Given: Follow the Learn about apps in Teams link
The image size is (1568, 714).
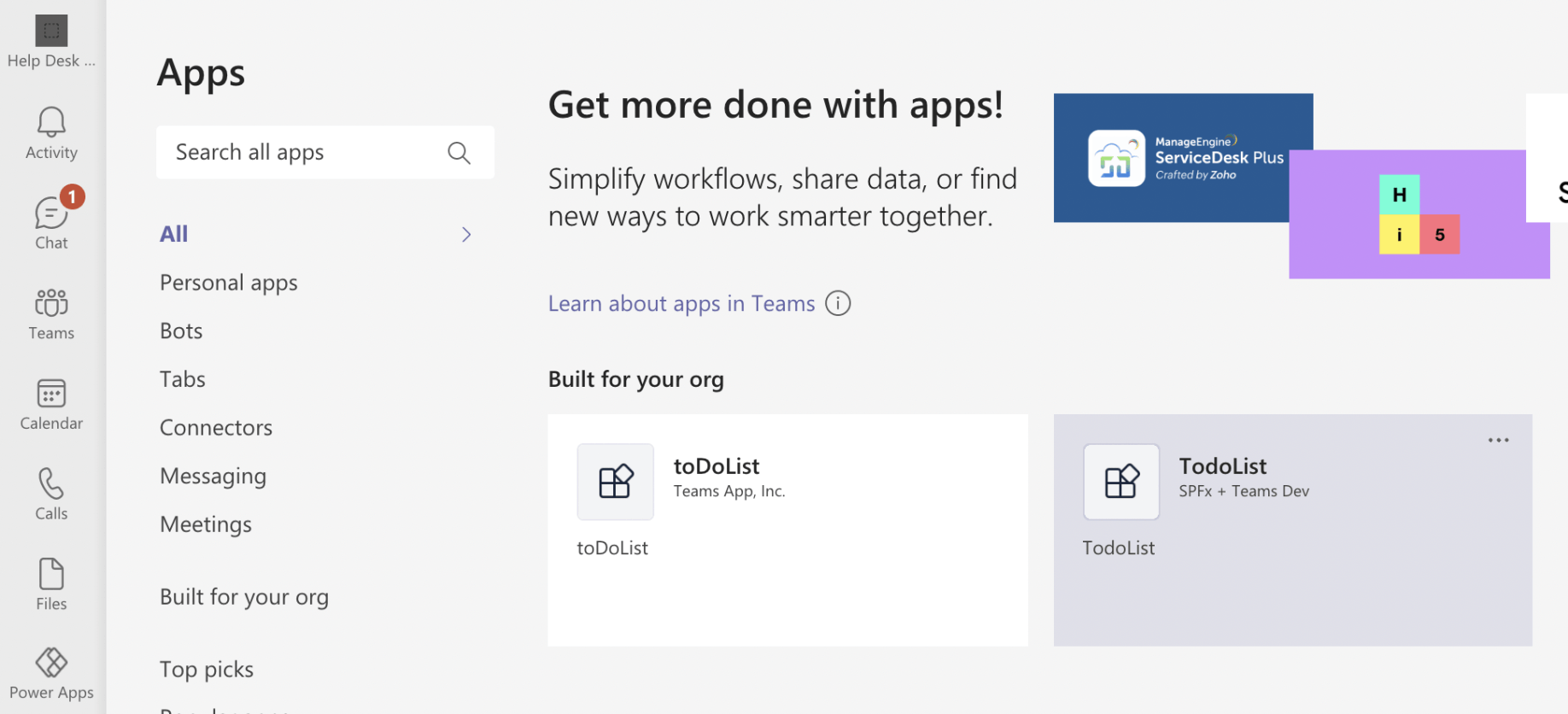Looking at the screenshot, I should coord(681,304).
